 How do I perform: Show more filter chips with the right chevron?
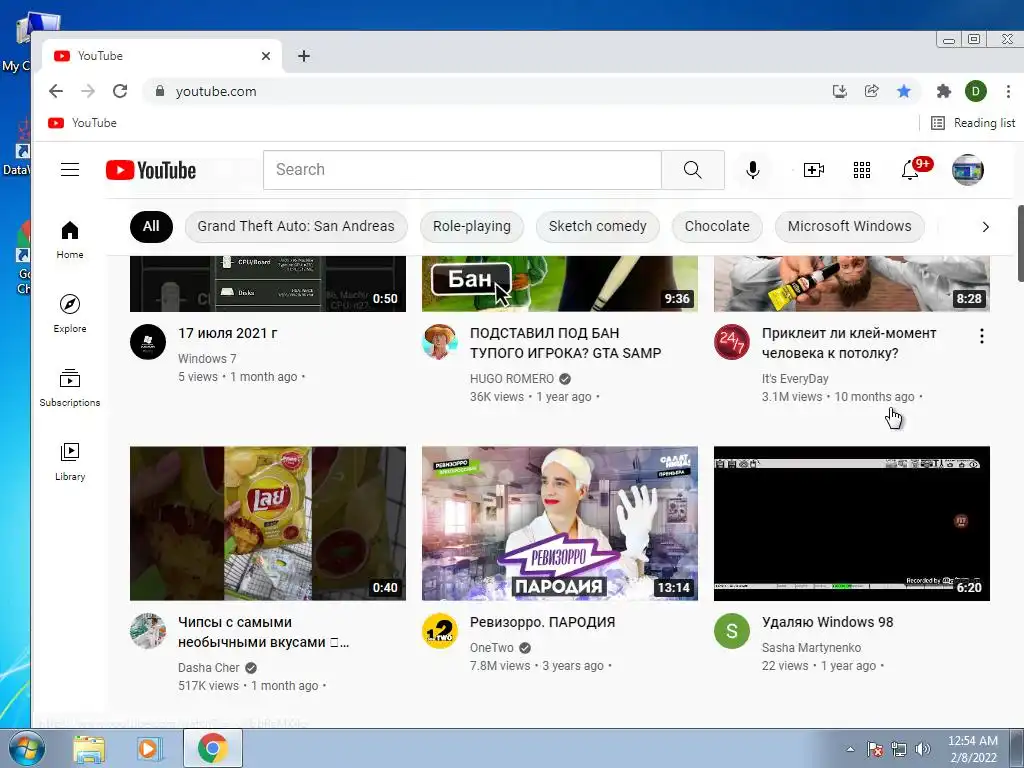click(x=985, y=227)
